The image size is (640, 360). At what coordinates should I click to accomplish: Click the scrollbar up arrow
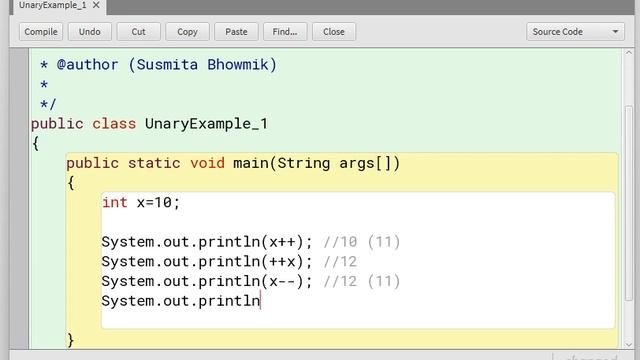[x=629, y=53]
